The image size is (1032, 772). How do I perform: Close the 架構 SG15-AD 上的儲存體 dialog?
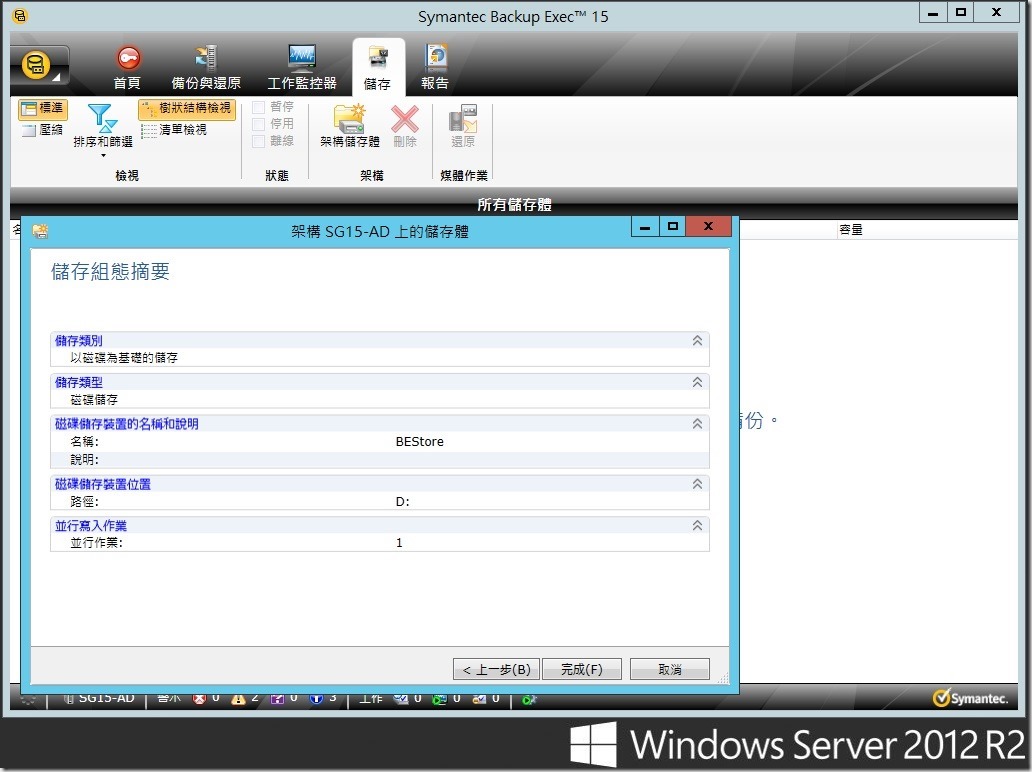pyautogui.click(x=708, y=226)
